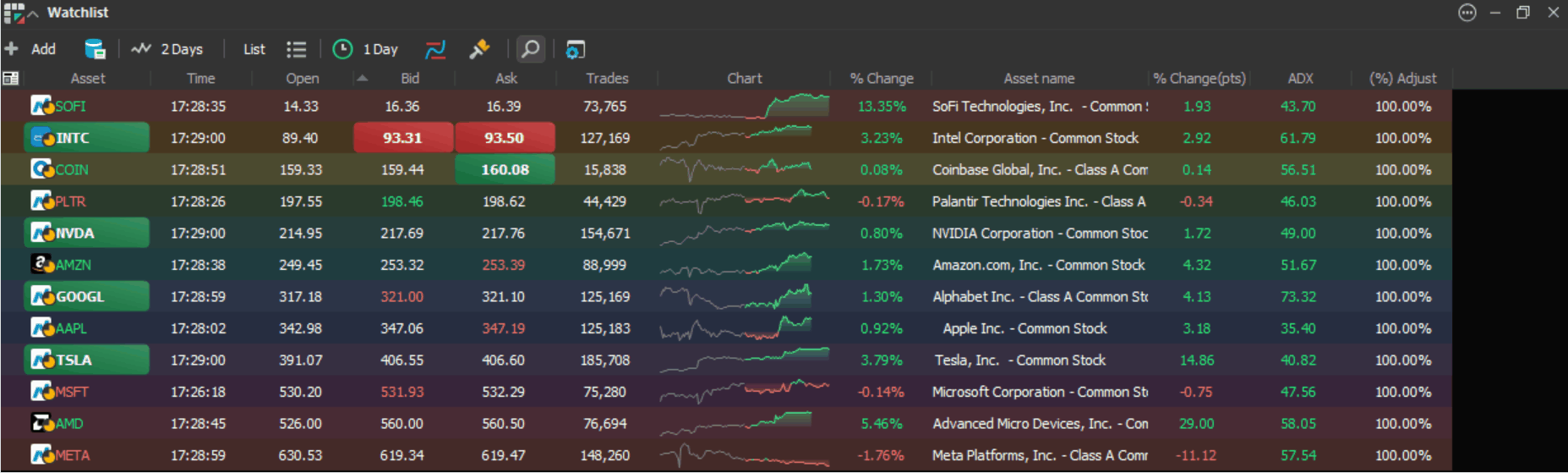Open the 1 Day interval dropdown
The width and height of the screenshot is (1568, 473).
(380, 49)
